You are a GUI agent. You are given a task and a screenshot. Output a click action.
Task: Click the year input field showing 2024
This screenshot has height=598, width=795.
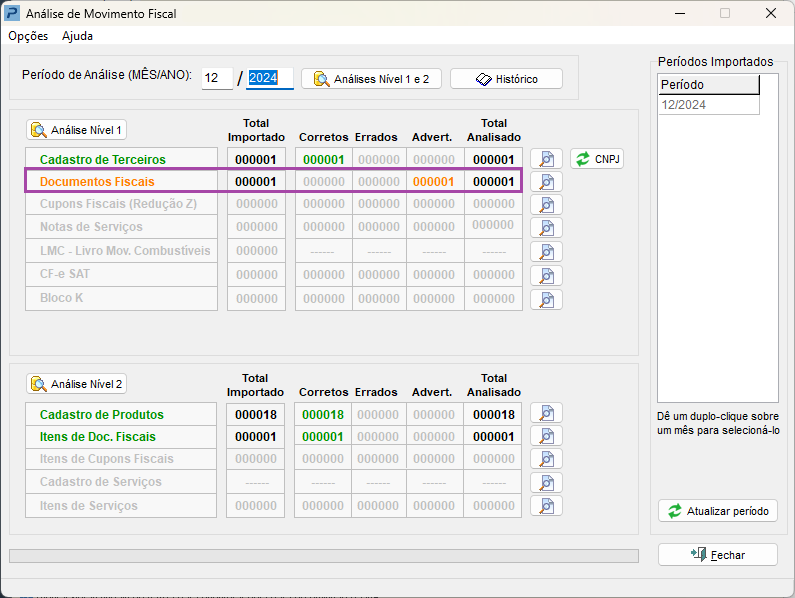[269, 79]
